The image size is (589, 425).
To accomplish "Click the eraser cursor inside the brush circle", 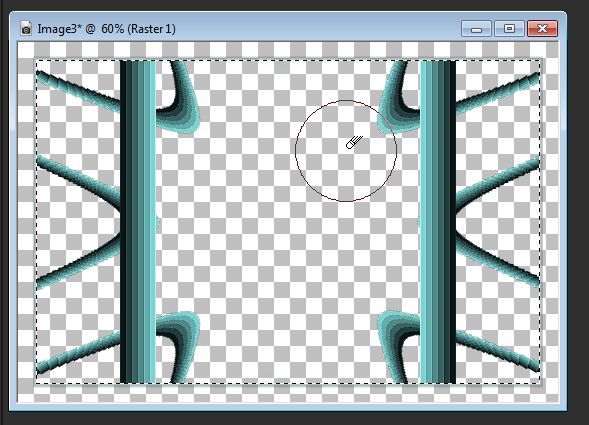I will (x=354, y=142).
